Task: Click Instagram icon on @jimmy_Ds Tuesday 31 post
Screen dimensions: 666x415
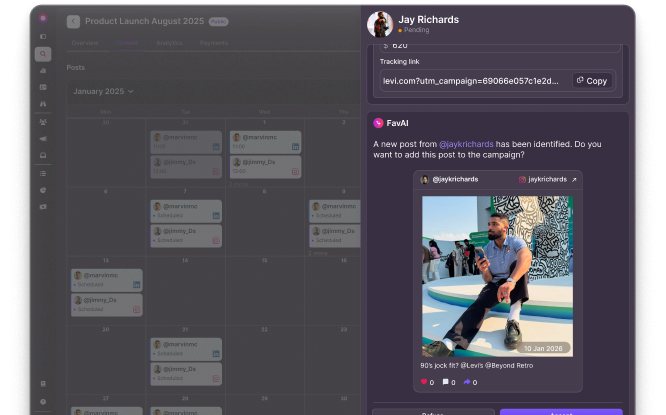Action: coord(216,172)
